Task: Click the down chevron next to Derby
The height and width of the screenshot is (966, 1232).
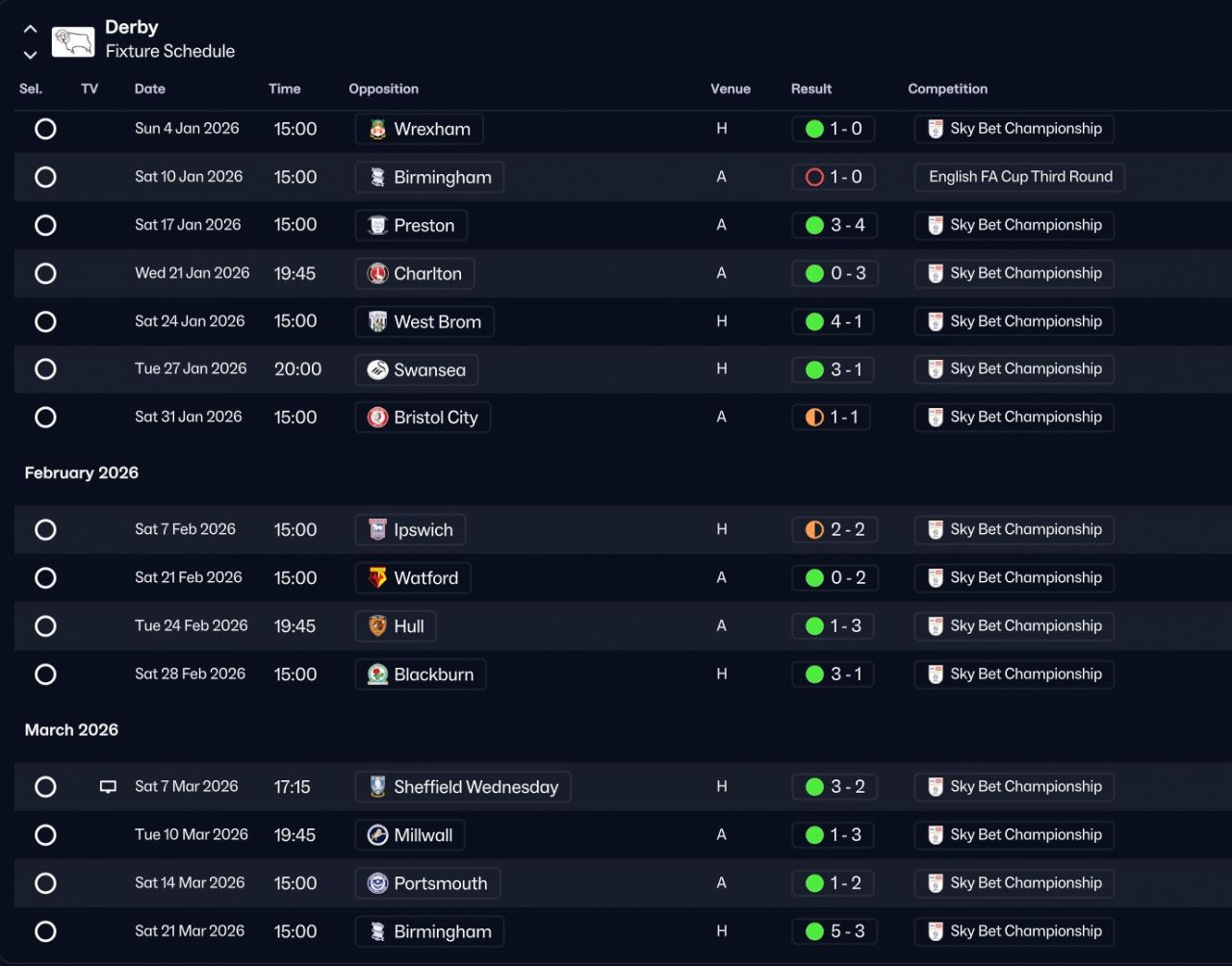Action: 30,55
